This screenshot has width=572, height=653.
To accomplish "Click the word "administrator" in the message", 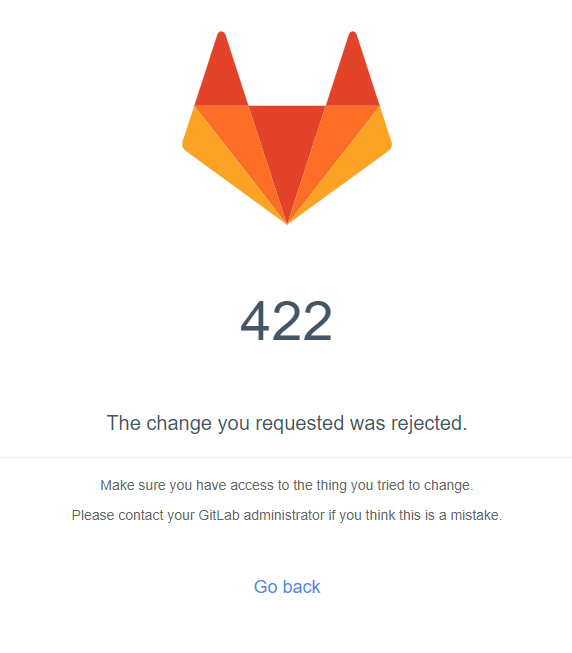I will pyautogui.click(x=284, y=515).
